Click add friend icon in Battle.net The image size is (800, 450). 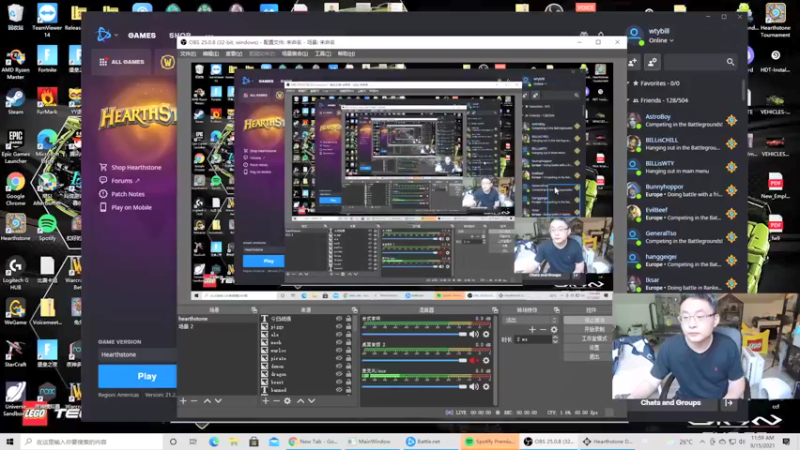pyautogui.click(x=633, y=62)
